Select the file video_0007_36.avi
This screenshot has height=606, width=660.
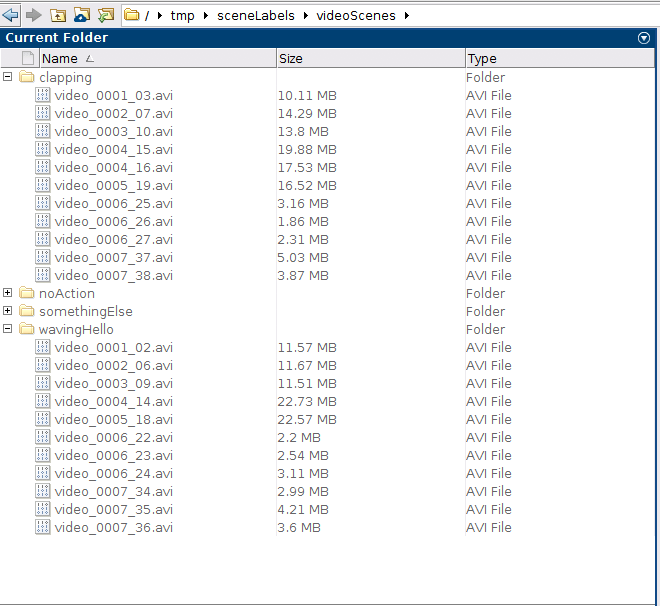tap(113, 527)
